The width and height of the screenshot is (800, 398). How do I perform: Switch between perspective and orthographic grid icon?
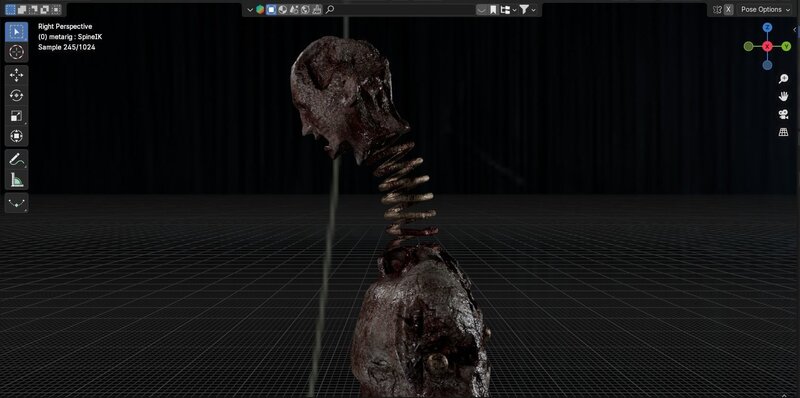click(x=783, y=132)
